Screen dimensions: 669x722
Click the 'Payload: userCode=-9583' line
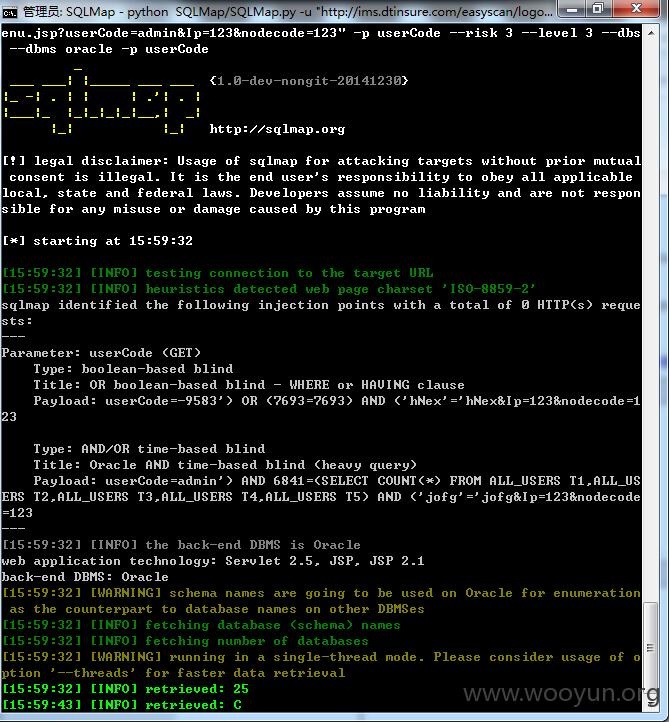pyautogui.click(x=321, y=409)
